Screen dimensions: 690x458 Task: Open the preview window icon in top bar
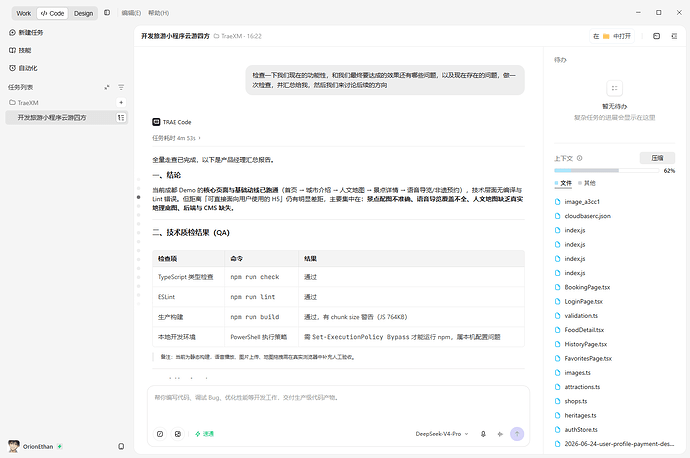coord(657,36)
